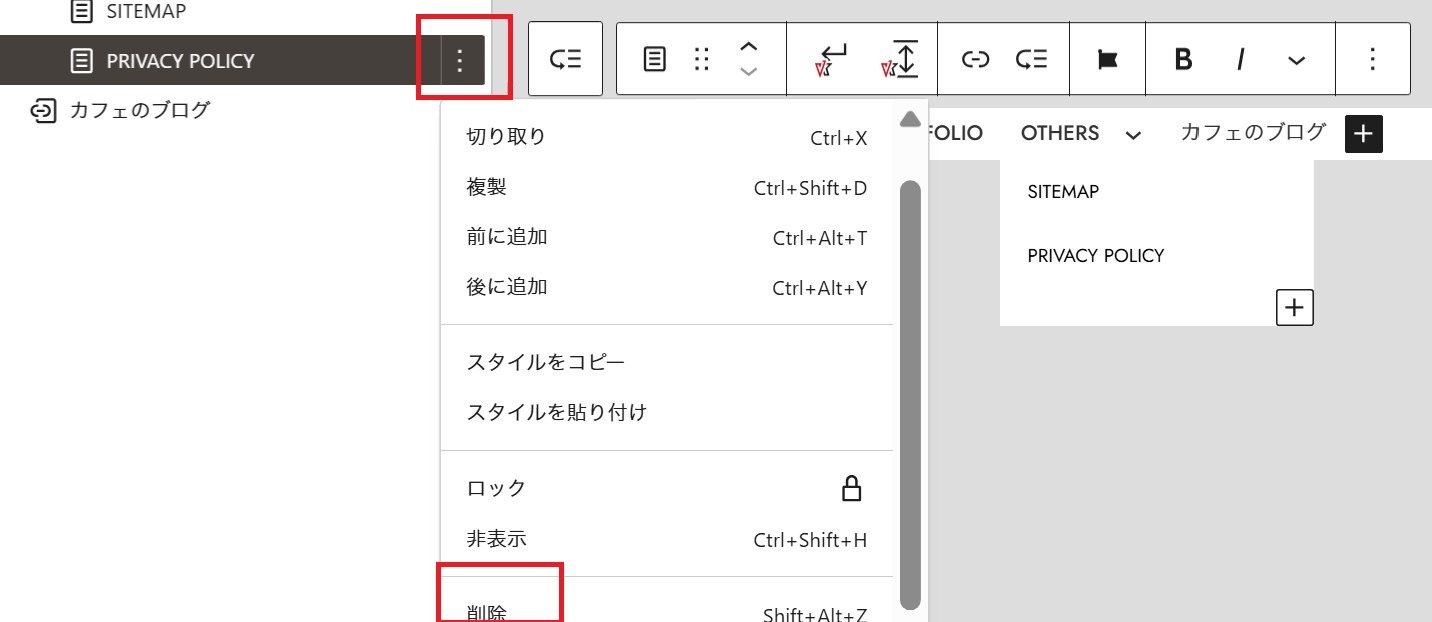Toggle bold formatting

pyautogui.click(x=1183, y=60)
